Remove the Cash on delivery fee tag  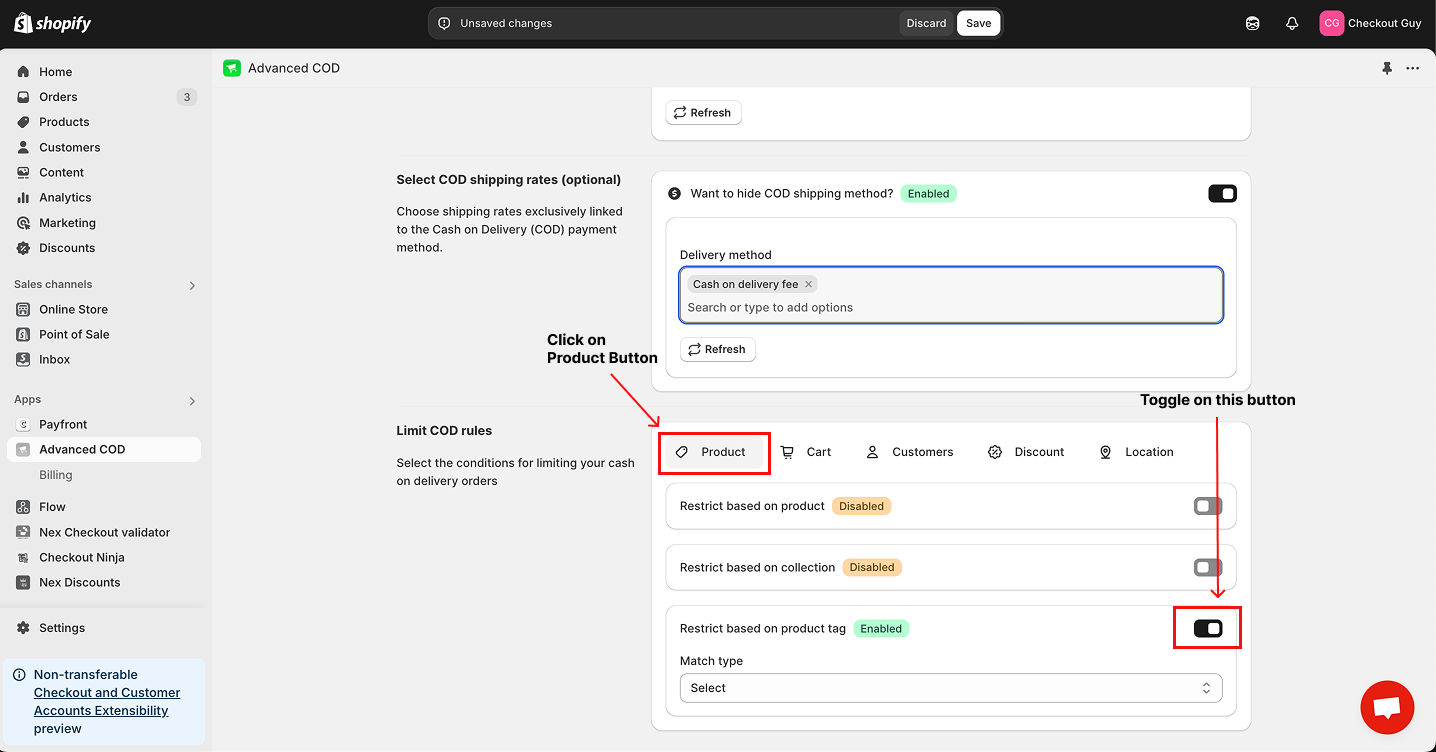point(808,284)
